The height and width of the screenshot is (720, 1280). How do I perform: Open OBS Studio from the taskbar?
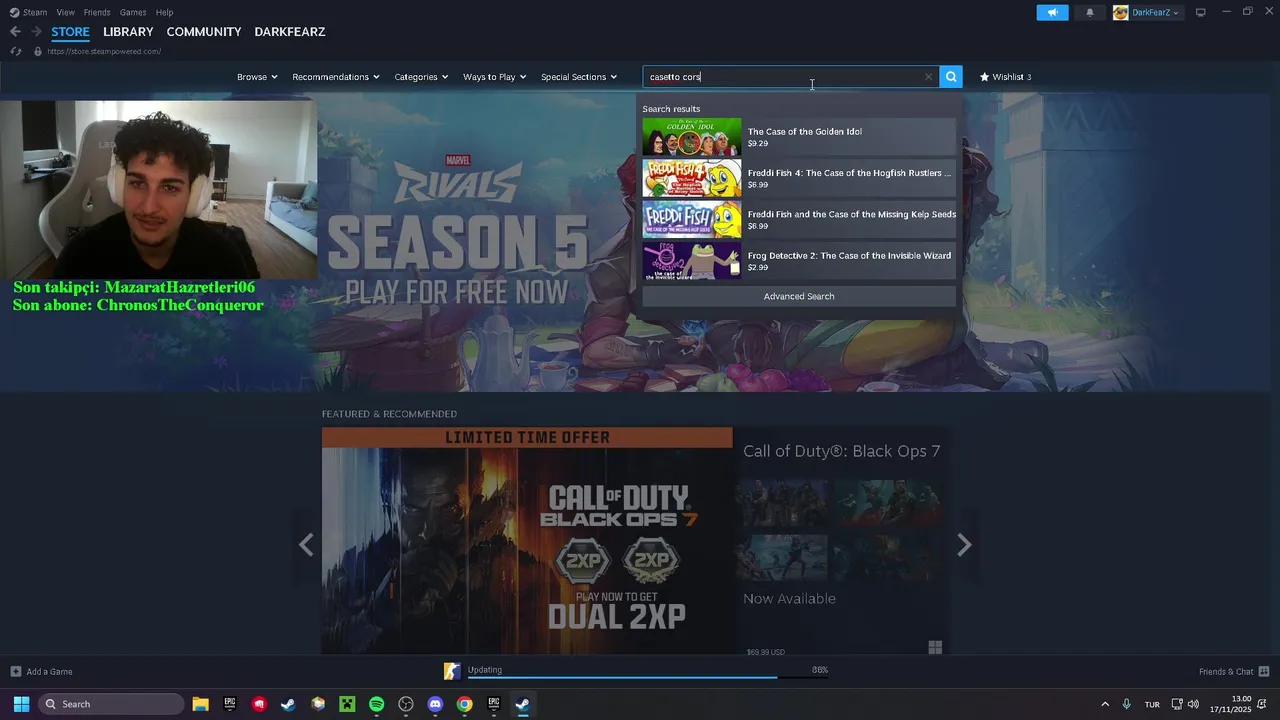[x=405, y=704]
